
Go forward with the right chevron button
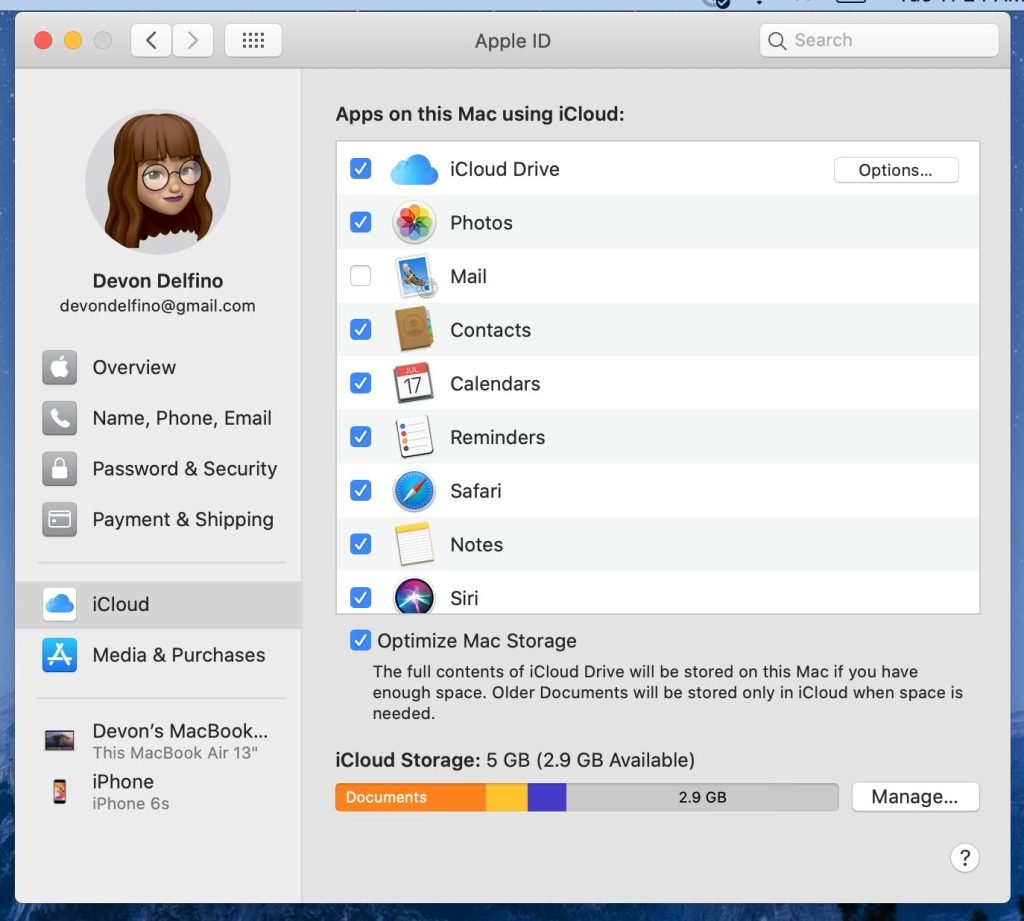(193, 40)
